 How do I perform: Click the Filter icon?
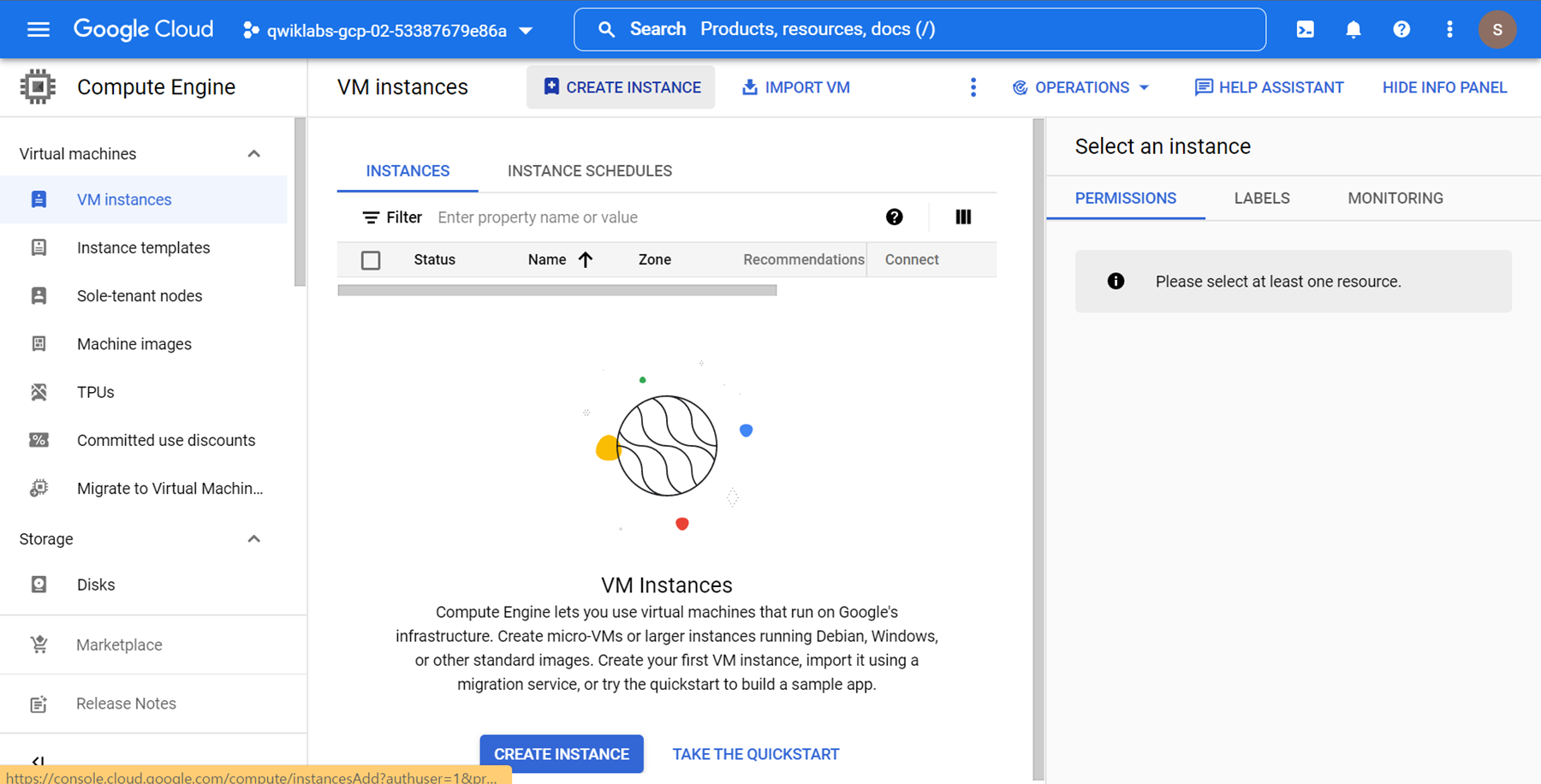coord(371,217)
